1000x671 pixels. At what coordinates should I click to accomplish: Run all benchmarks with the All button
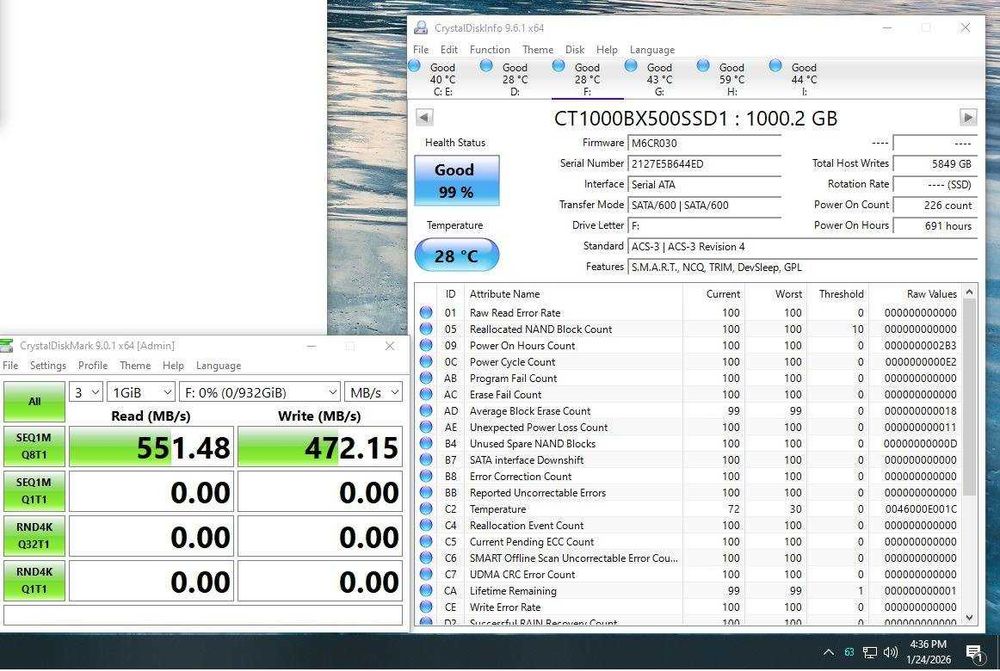click(34, 401)
